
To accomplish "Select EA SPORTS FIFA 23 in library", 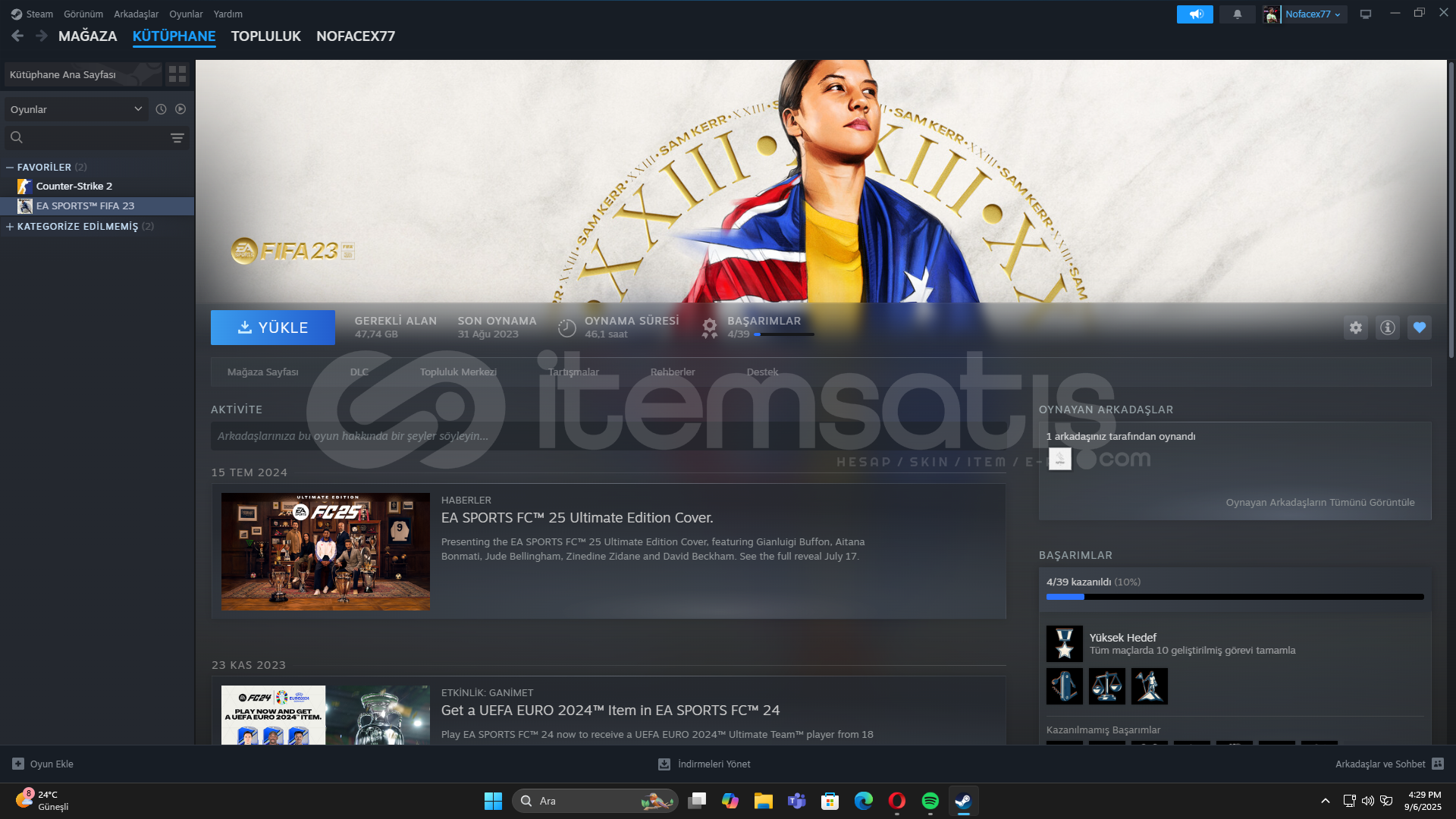I will [x=97, y=206].
